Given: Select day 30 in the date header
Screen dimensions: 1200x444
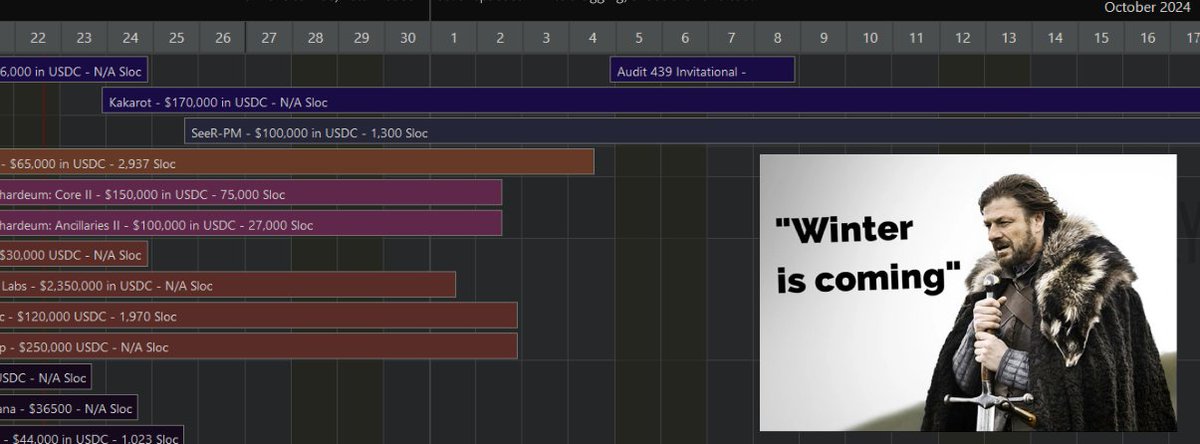Looking at the screenshot, I should (407, 38).
